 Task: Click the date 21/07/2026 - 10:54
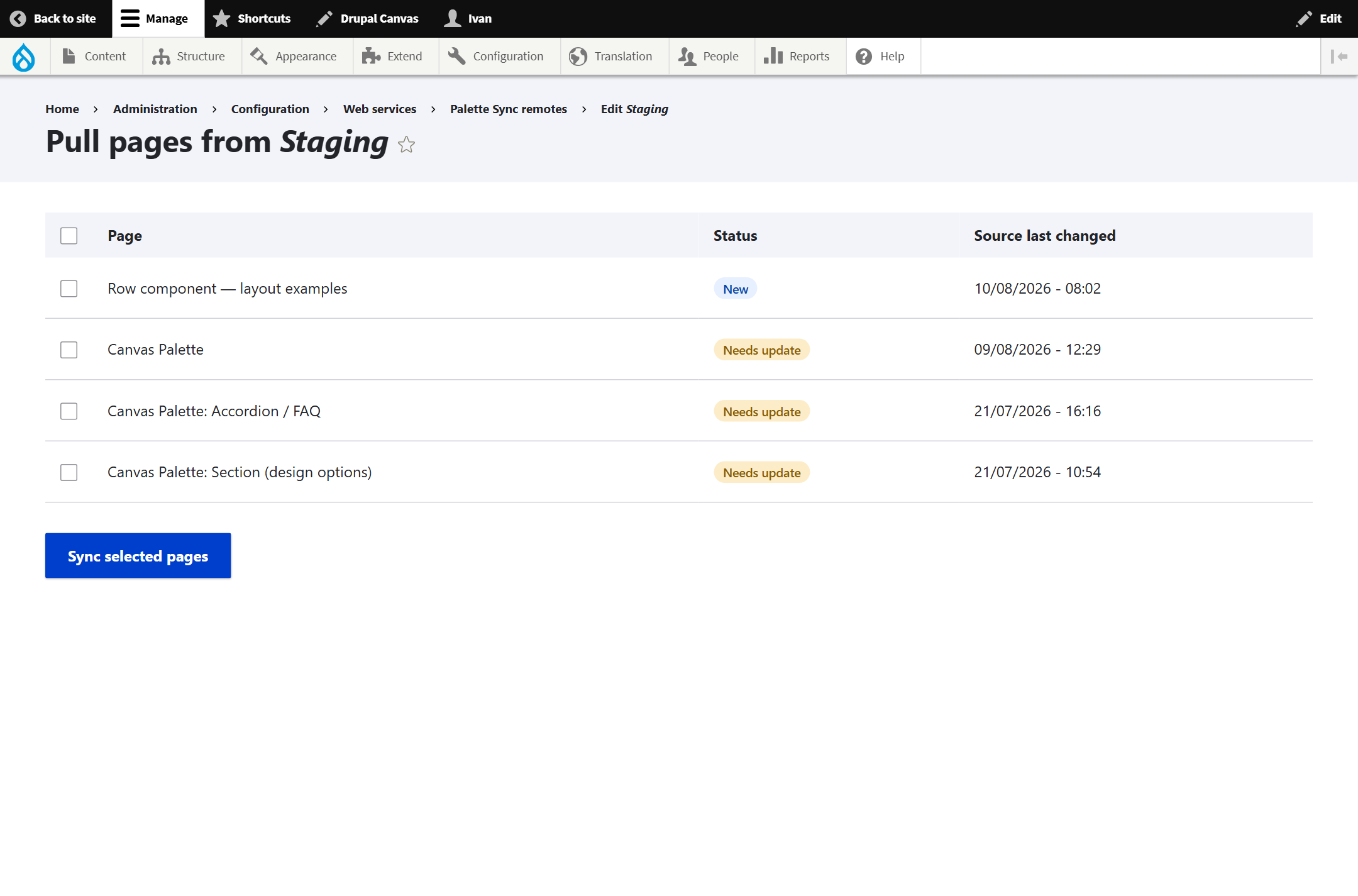pos(1037,472)
